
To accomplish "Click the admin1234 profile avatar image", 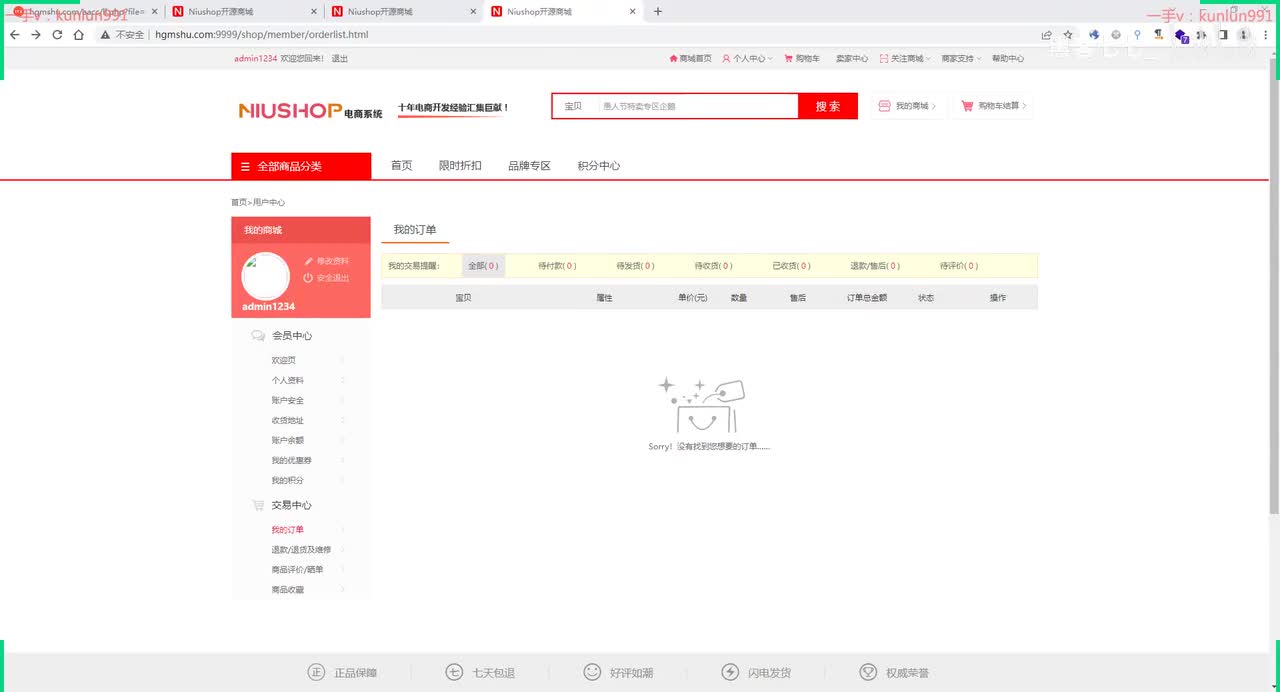I will pos(266,276).
